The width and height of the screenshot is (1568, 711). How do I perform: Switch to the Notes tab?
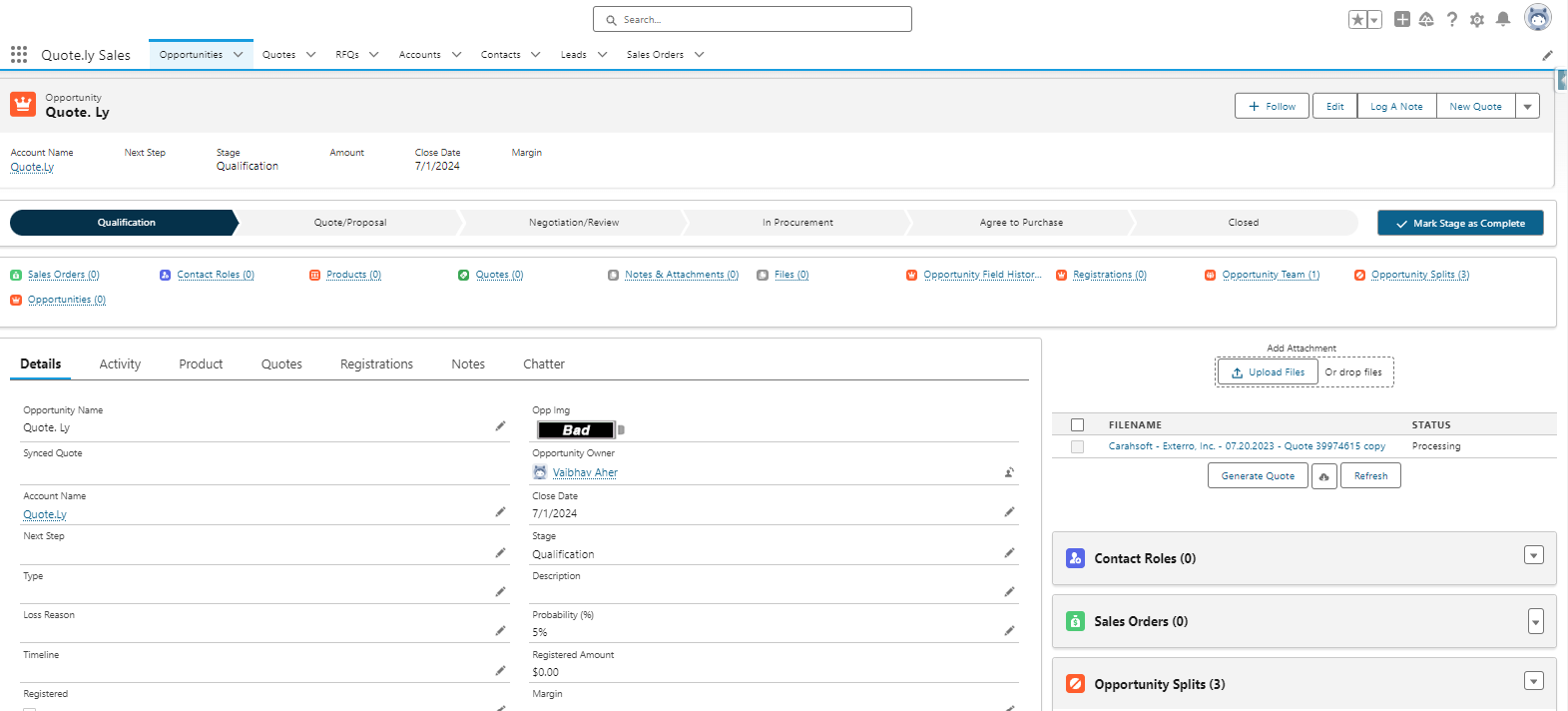(468, 364)
